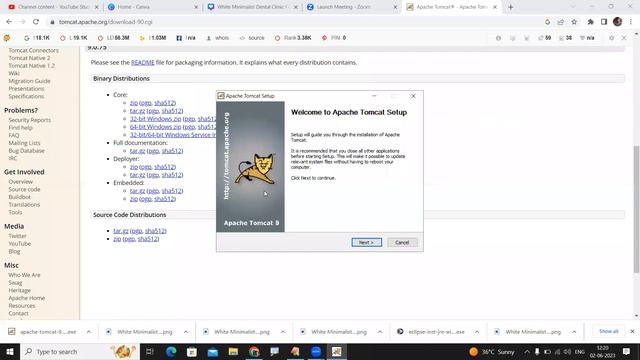Screen dimensions: 640x360
Task: Download Source Code zip link
Action: 117,239
